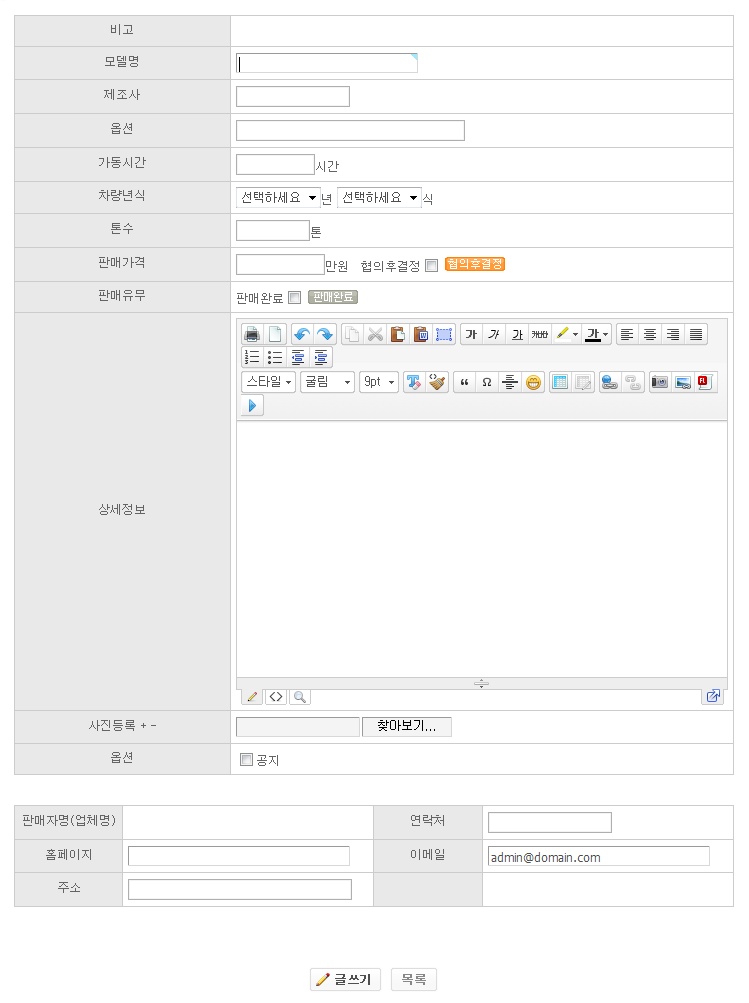
Task: Click the 찾아보기 browse button
Action: coord(406,727)
